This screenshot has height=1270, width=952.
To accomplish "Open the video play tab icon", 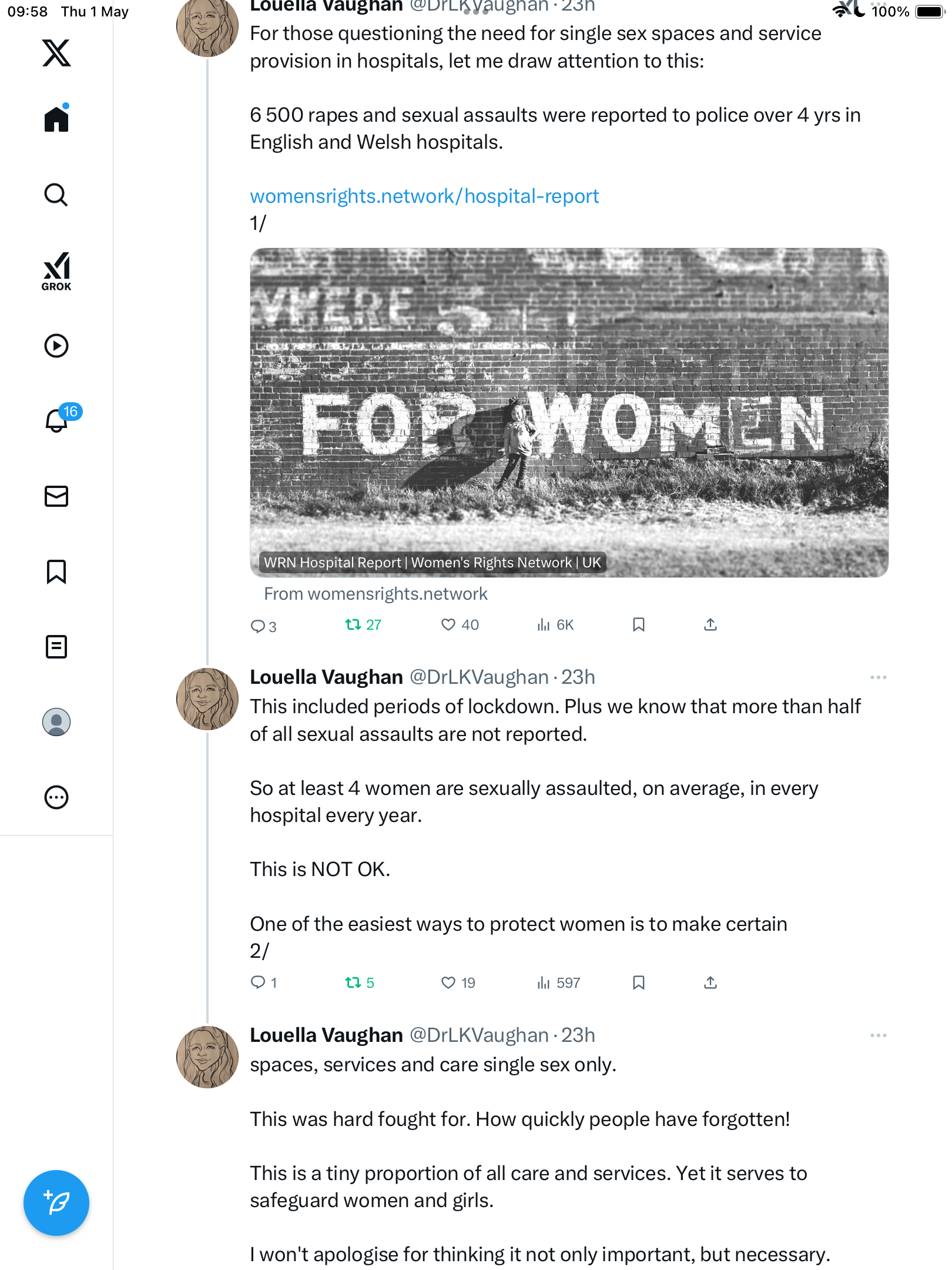I will tap(56, 346).
